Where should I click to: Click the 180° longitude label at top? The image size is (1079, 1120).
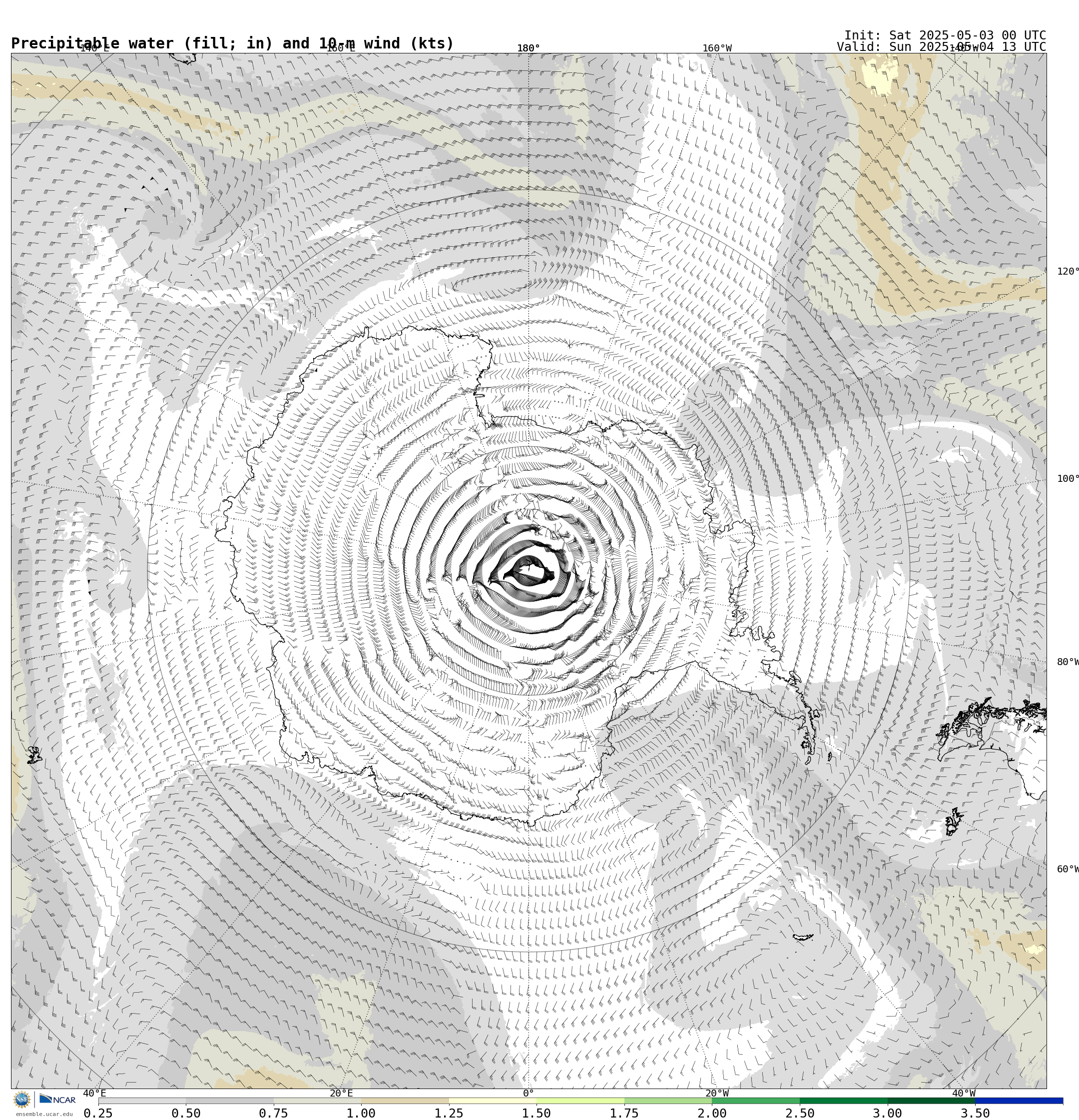[529, 48]
